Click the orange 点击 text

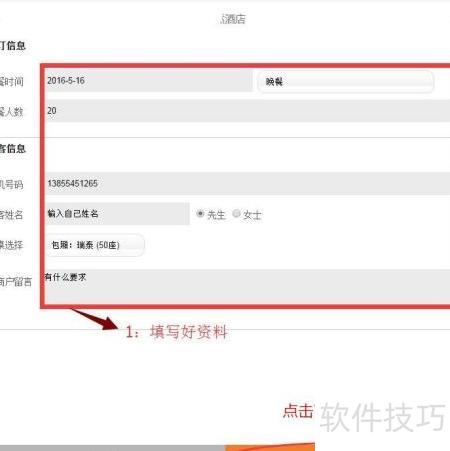pos(298,411)
